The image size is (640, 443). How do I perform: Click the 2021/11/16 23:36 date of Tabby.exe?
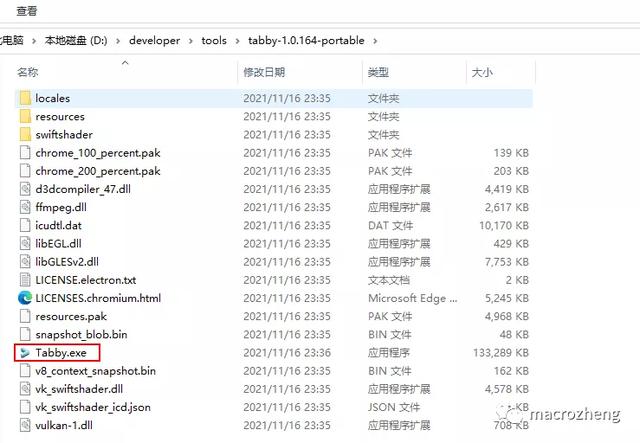pyautogui.click(x=287, y=352)
